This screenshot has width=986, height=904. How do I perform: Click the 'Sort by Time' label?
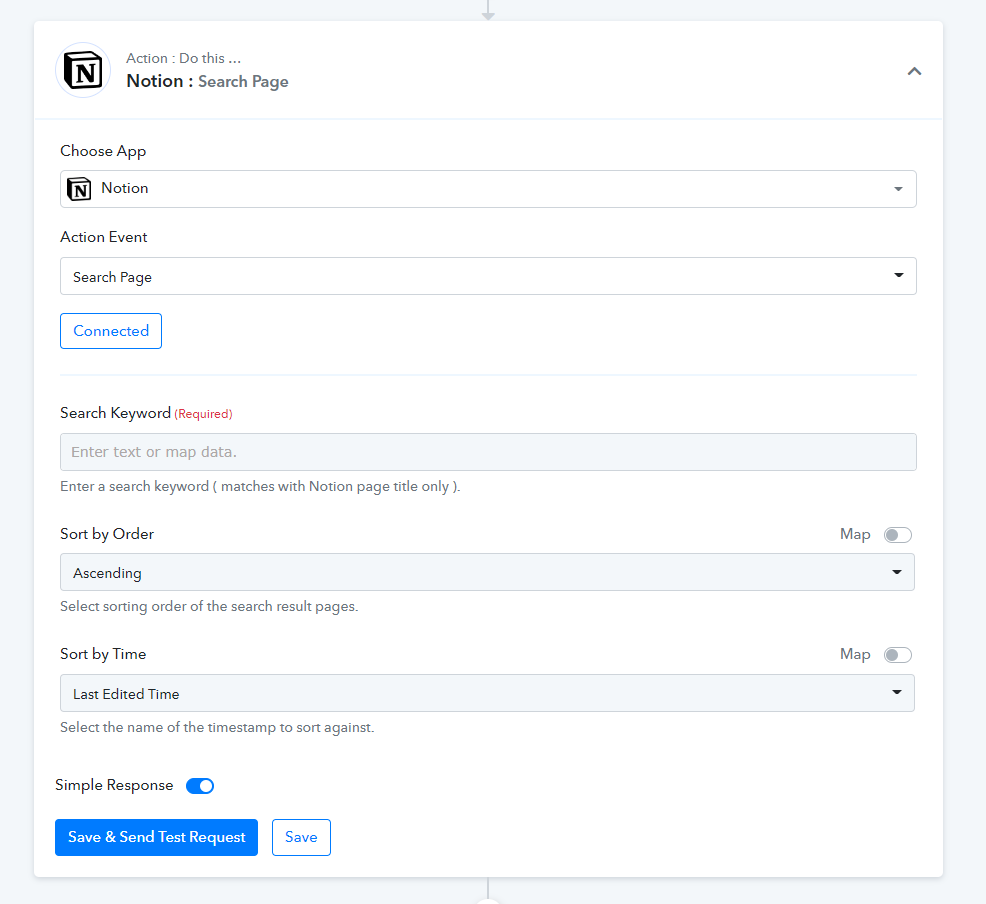103,654
